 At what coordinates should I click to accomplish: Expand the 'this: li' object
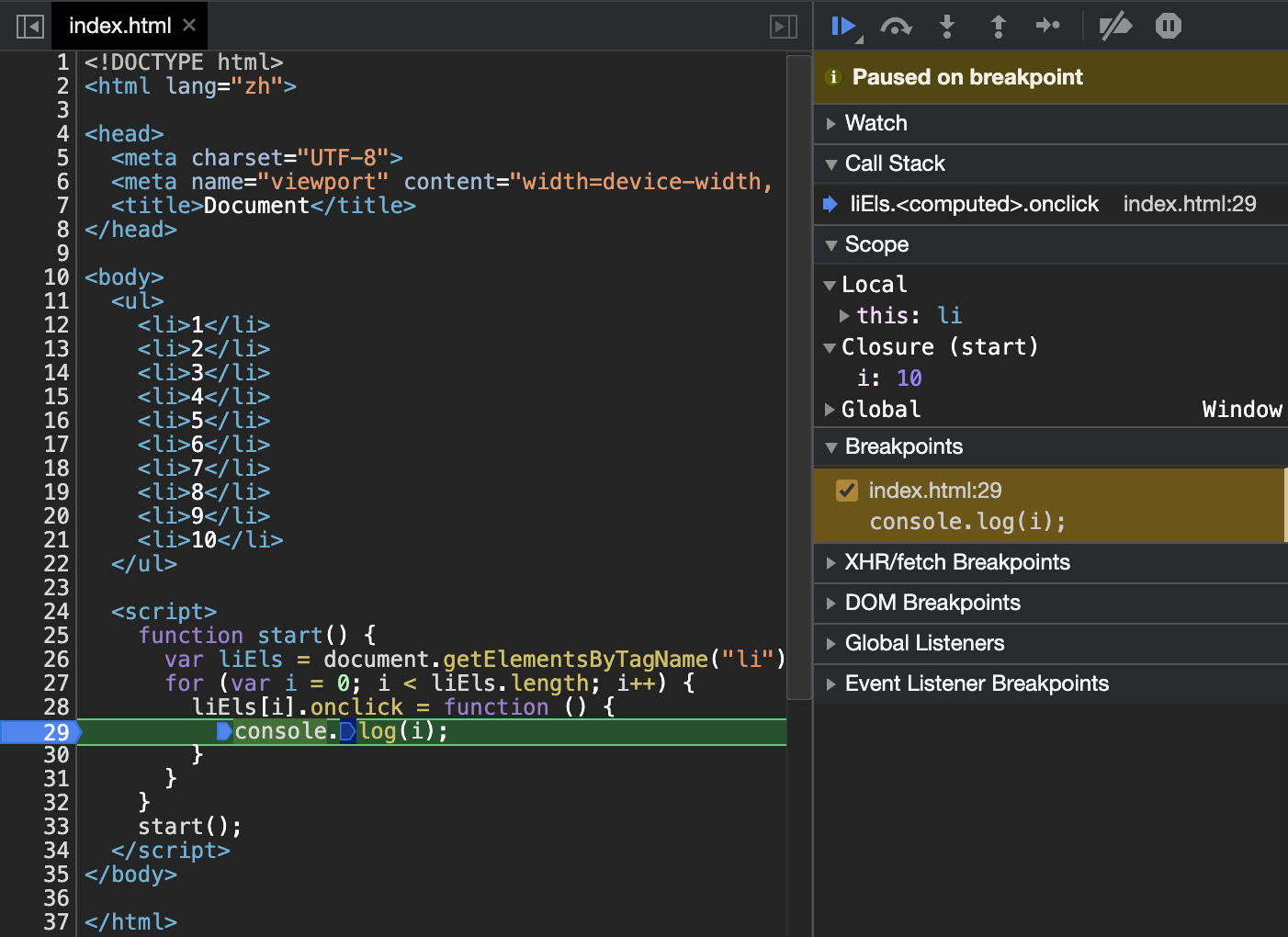(x=844, y=315)
